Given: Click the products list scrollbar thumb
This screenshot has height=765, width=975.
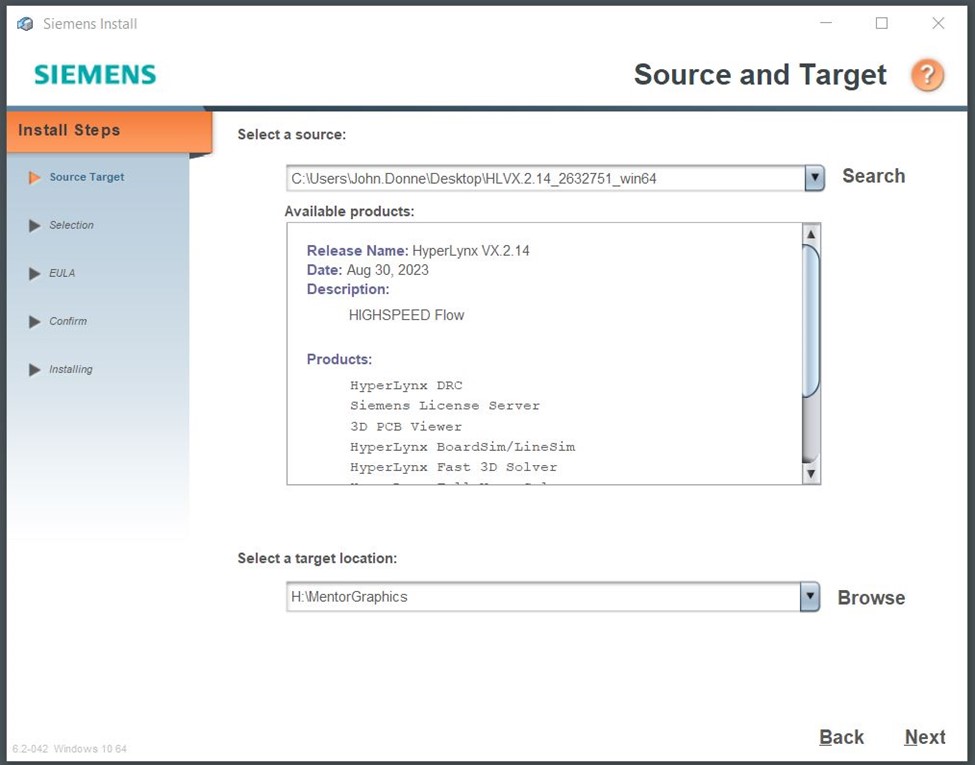Looking at the screenshot, I should (811, 321).
